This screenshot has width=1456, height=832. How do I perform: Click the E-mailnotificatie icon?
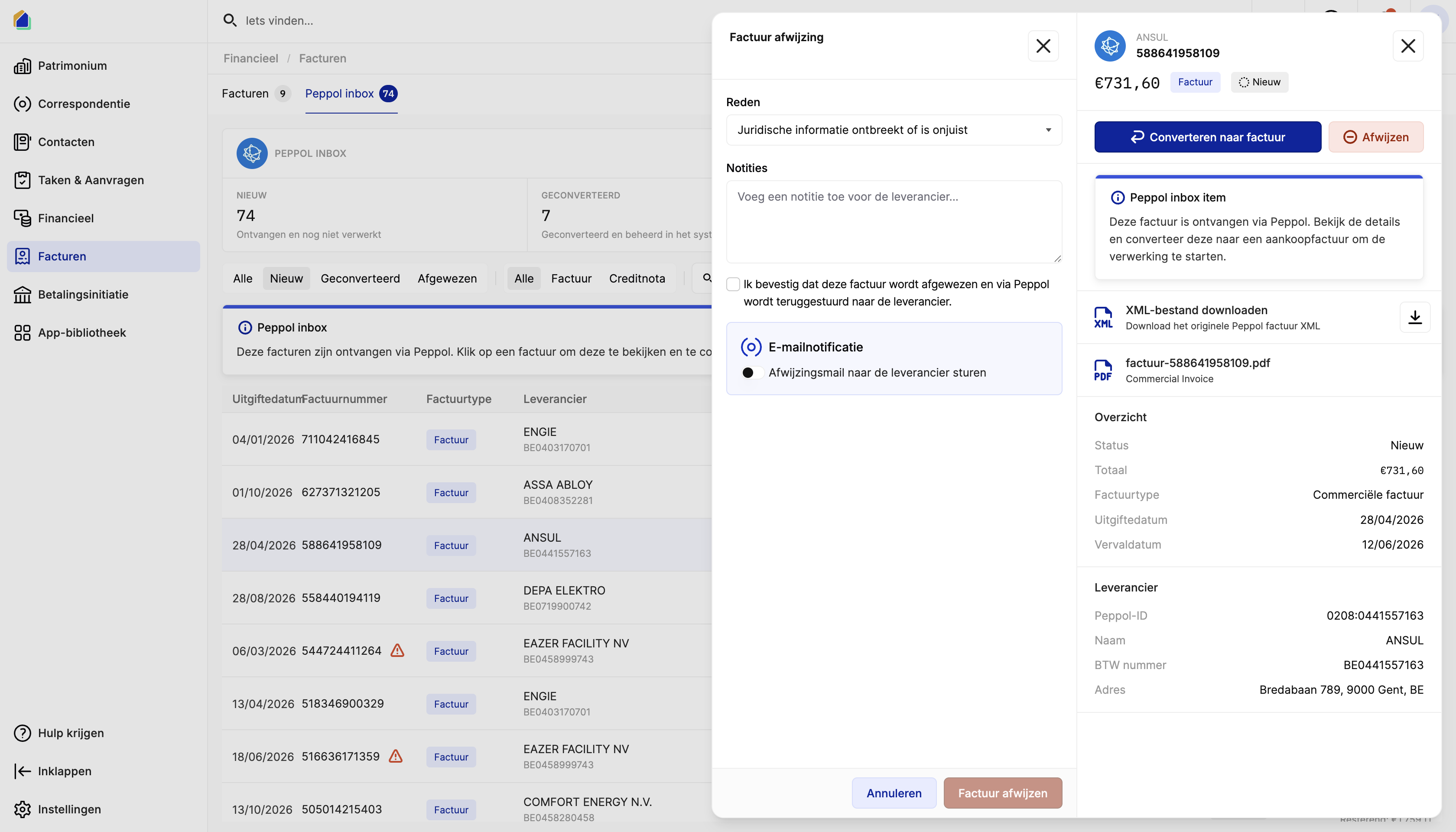tap(751, 347)
